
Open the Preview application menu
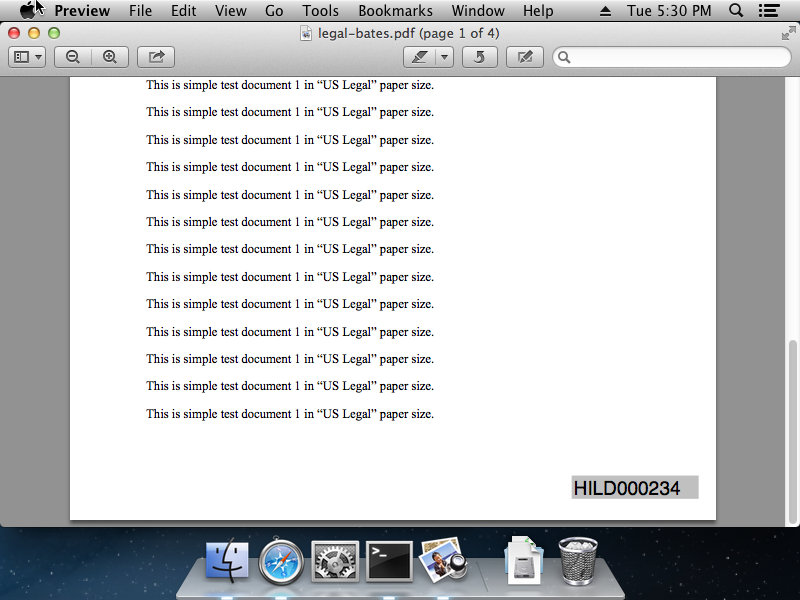(x=82, y=11)
